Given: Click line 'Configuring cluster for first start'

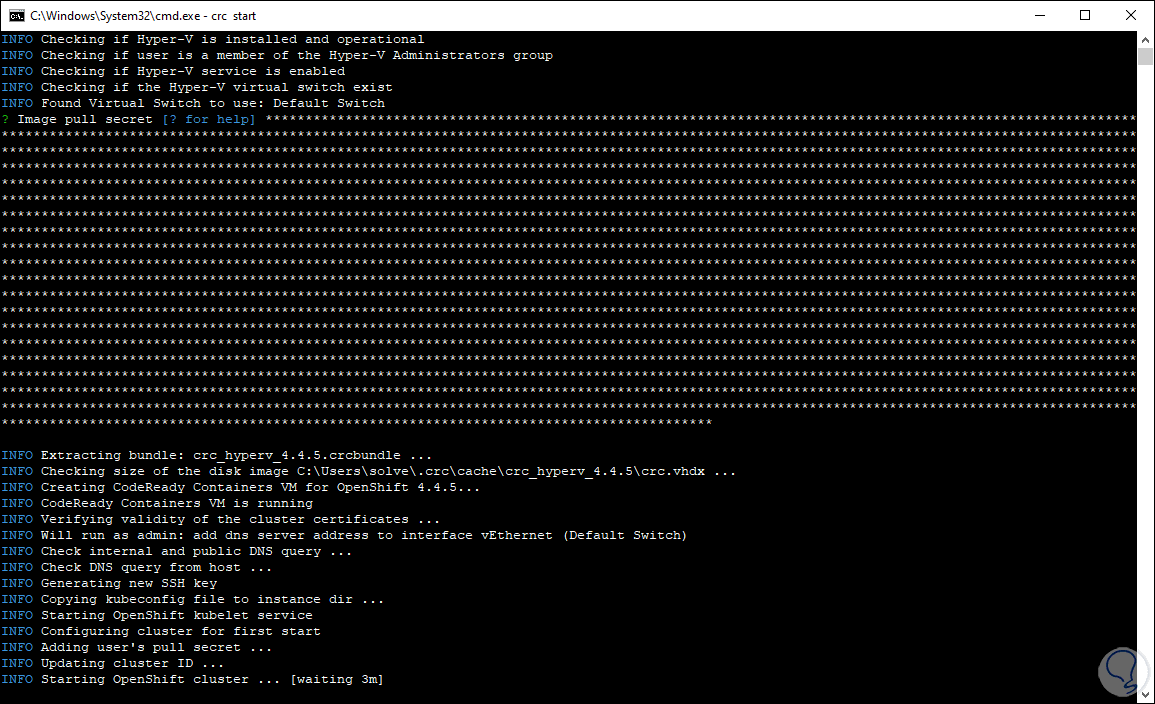Looking at the screenshot, I should pyautogui.click(x=161, y=632).
